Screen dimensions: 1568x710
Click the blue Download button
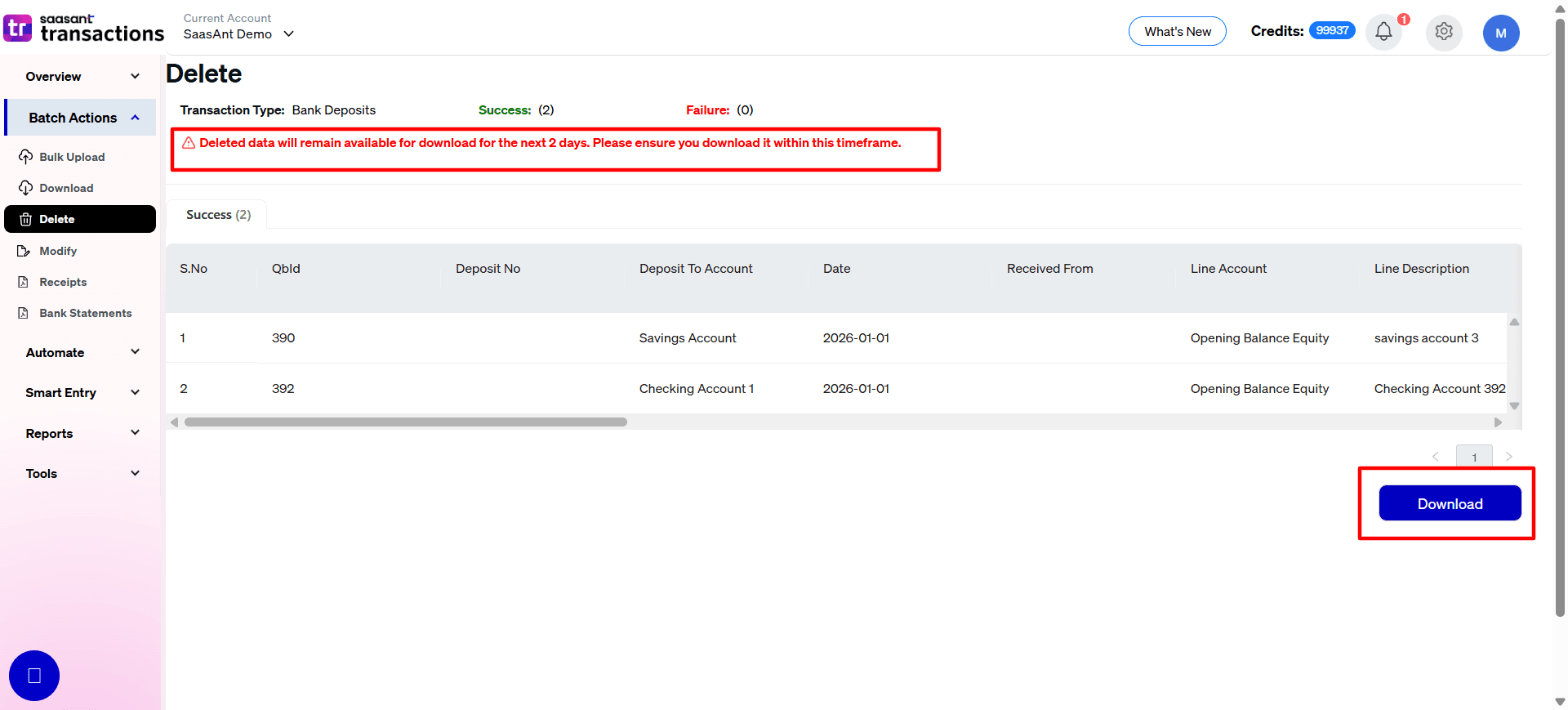tap(1450, 503)
